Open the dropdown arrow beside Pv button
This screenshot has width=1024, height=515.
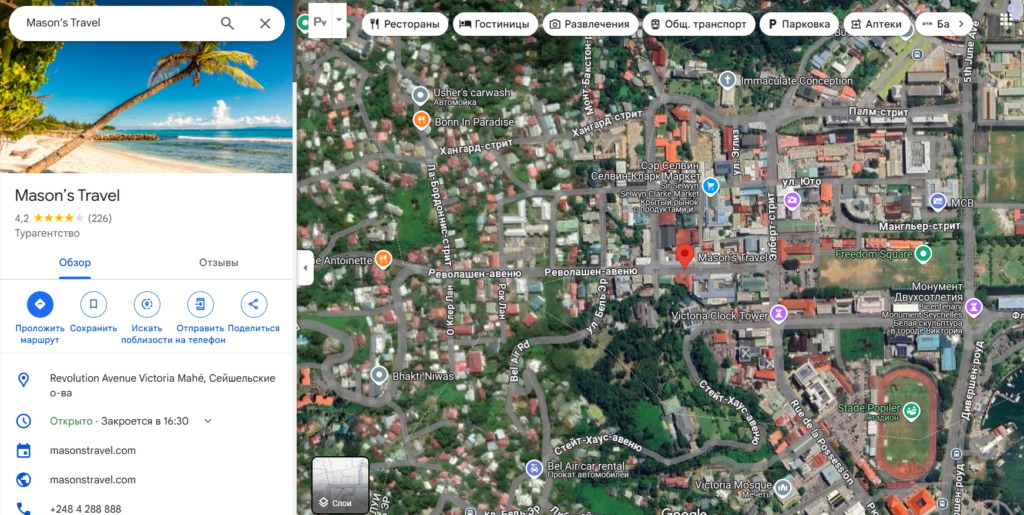[x=339, y=20]
